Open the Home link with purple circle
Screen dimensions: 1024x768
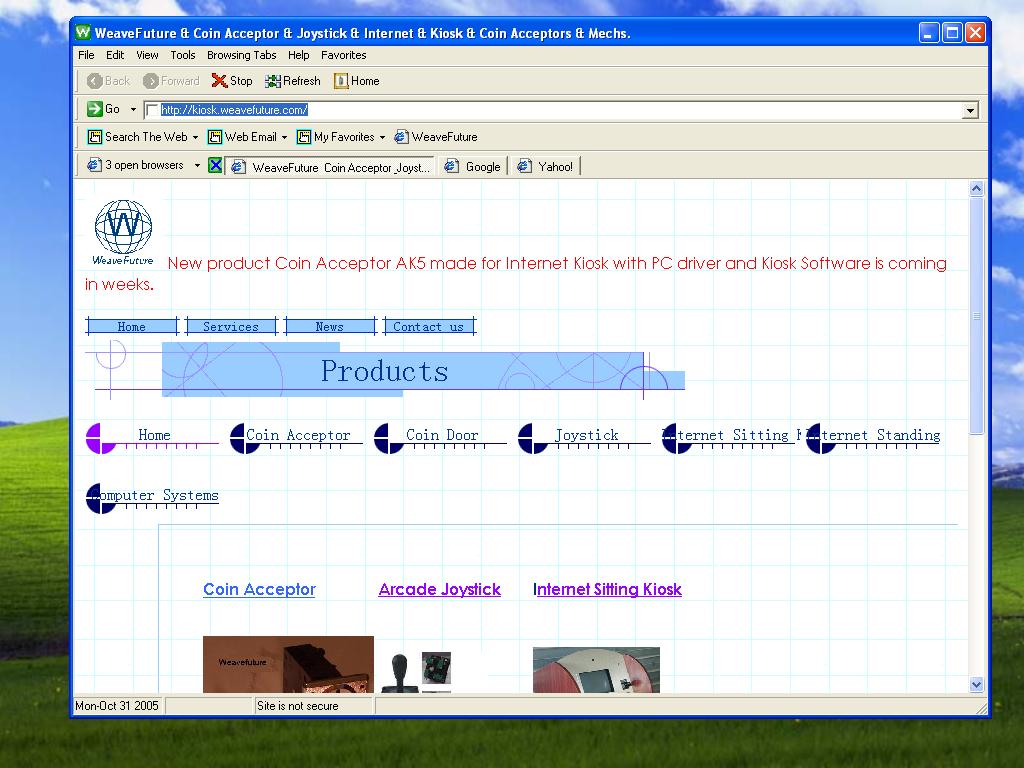(152, 437)
